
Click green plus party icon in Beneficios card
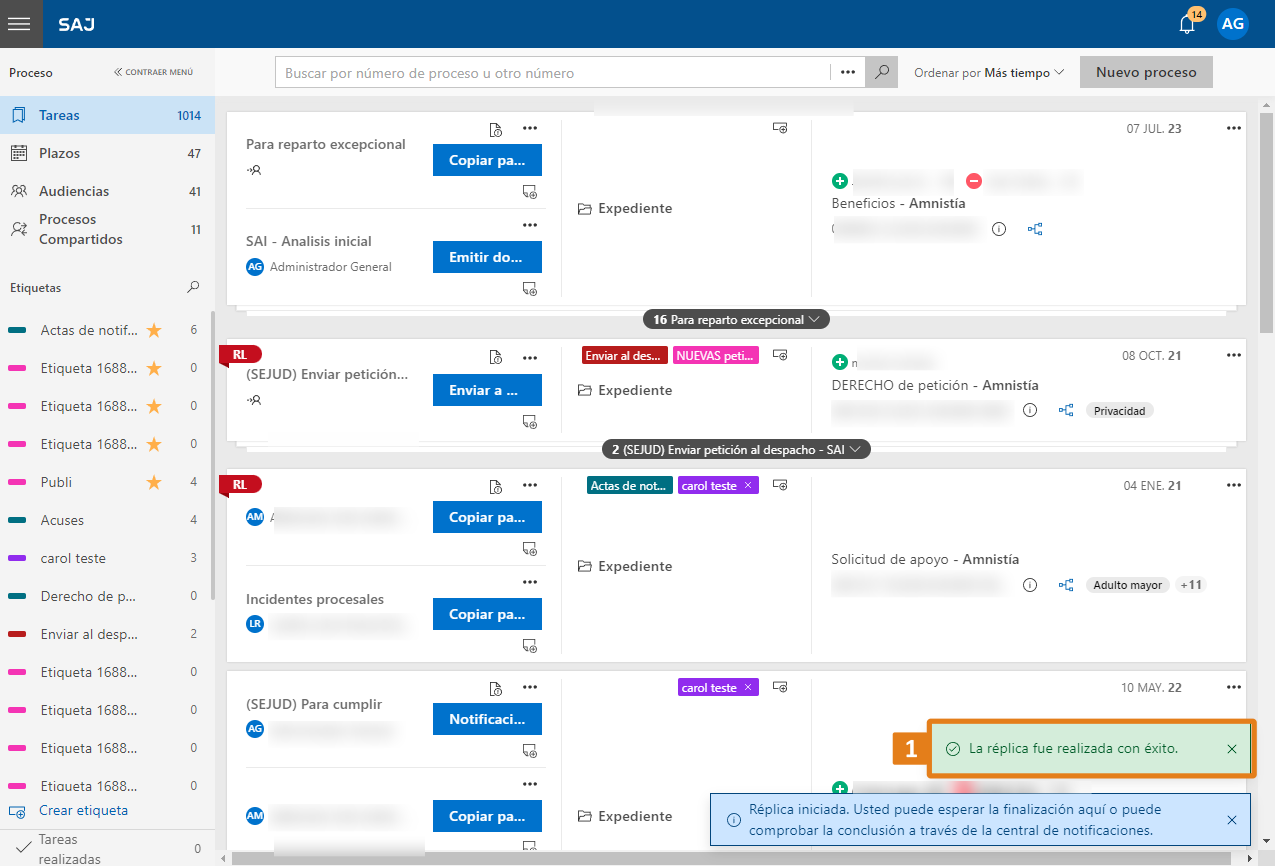click(840, 181)
